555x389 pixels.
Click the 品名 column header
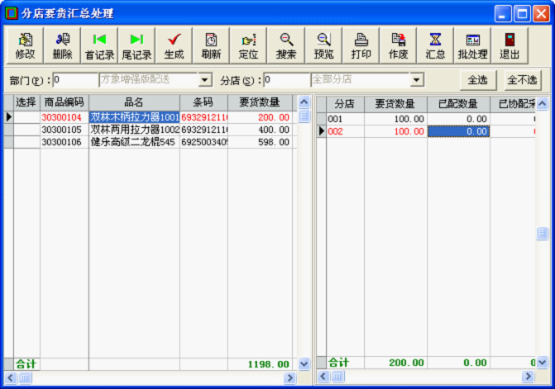[x=134, y=103]
